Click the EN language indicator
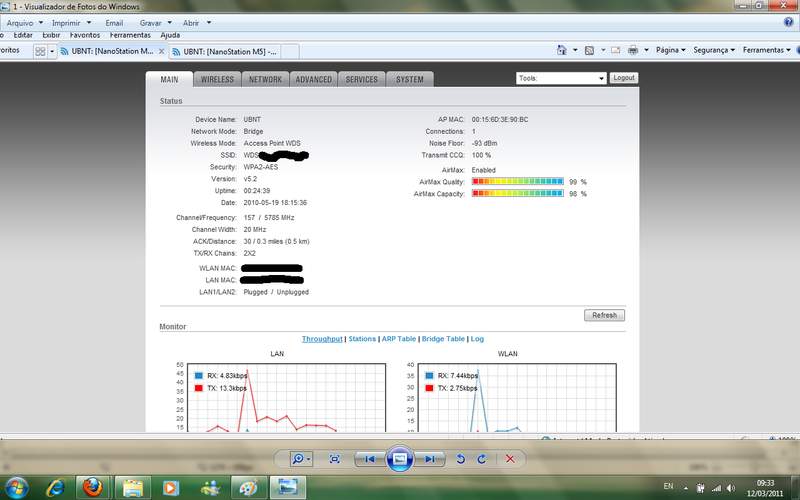The height and width of the screenshot is (500, 800). click(x=668, y=486)
